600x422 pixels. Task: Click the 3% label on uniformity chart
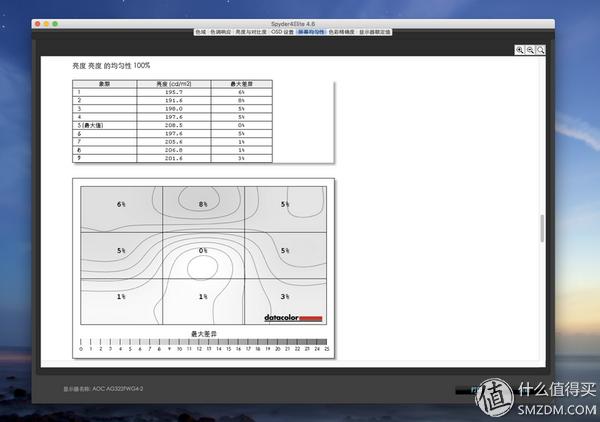285,297
